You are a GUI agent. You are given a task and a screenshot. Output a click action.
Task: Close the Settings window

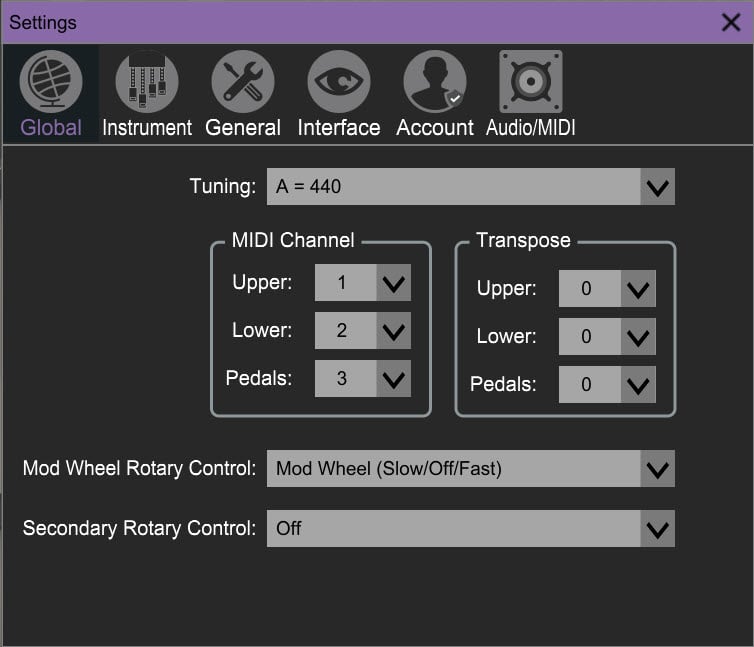[731, 22]
